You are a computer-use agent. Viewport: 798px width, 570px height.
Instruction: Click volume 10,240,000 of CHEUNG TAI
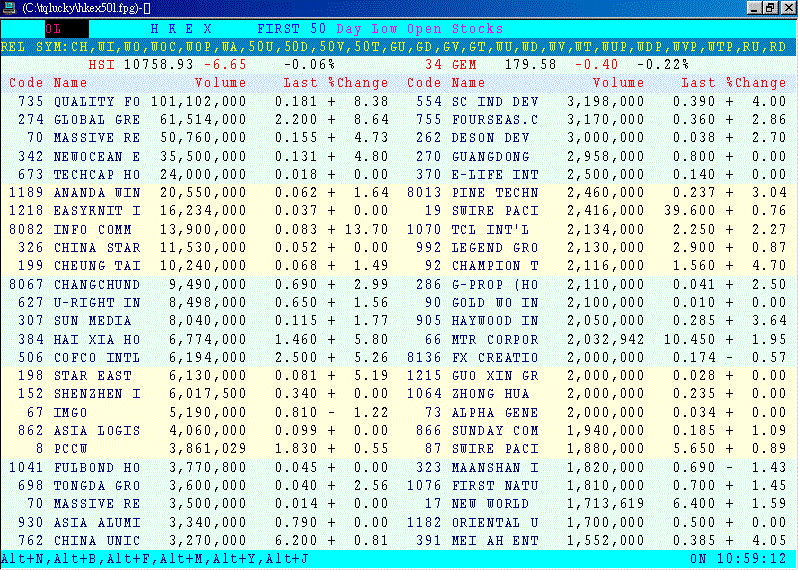point(203,266)
